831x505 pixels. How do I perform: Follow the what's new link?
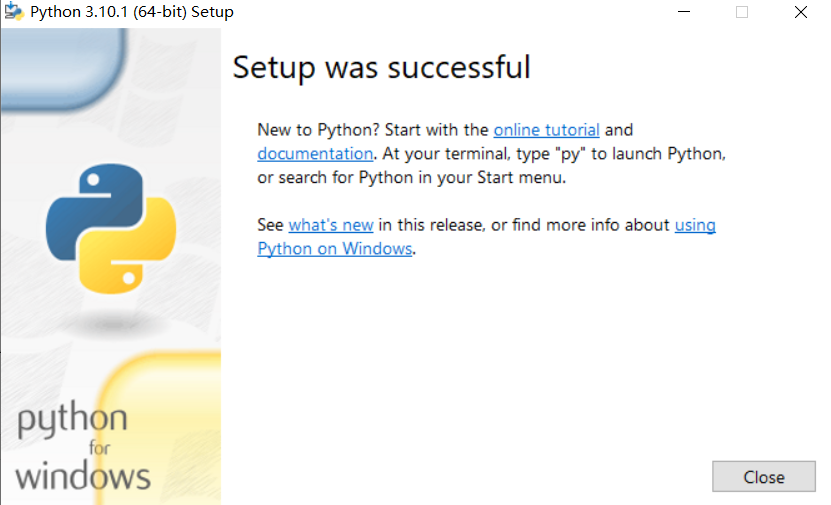[330, 225]
